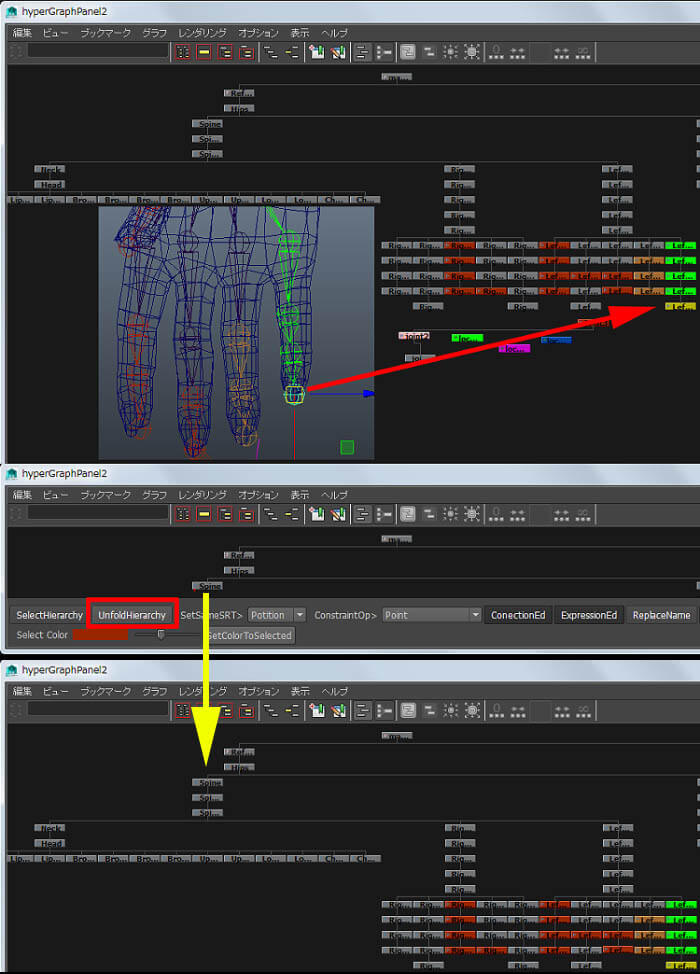Create bookmark icon in top panel toolbar
Viewport: 700px width, 974px height.
pyautogui.click(x=317, y=52)
